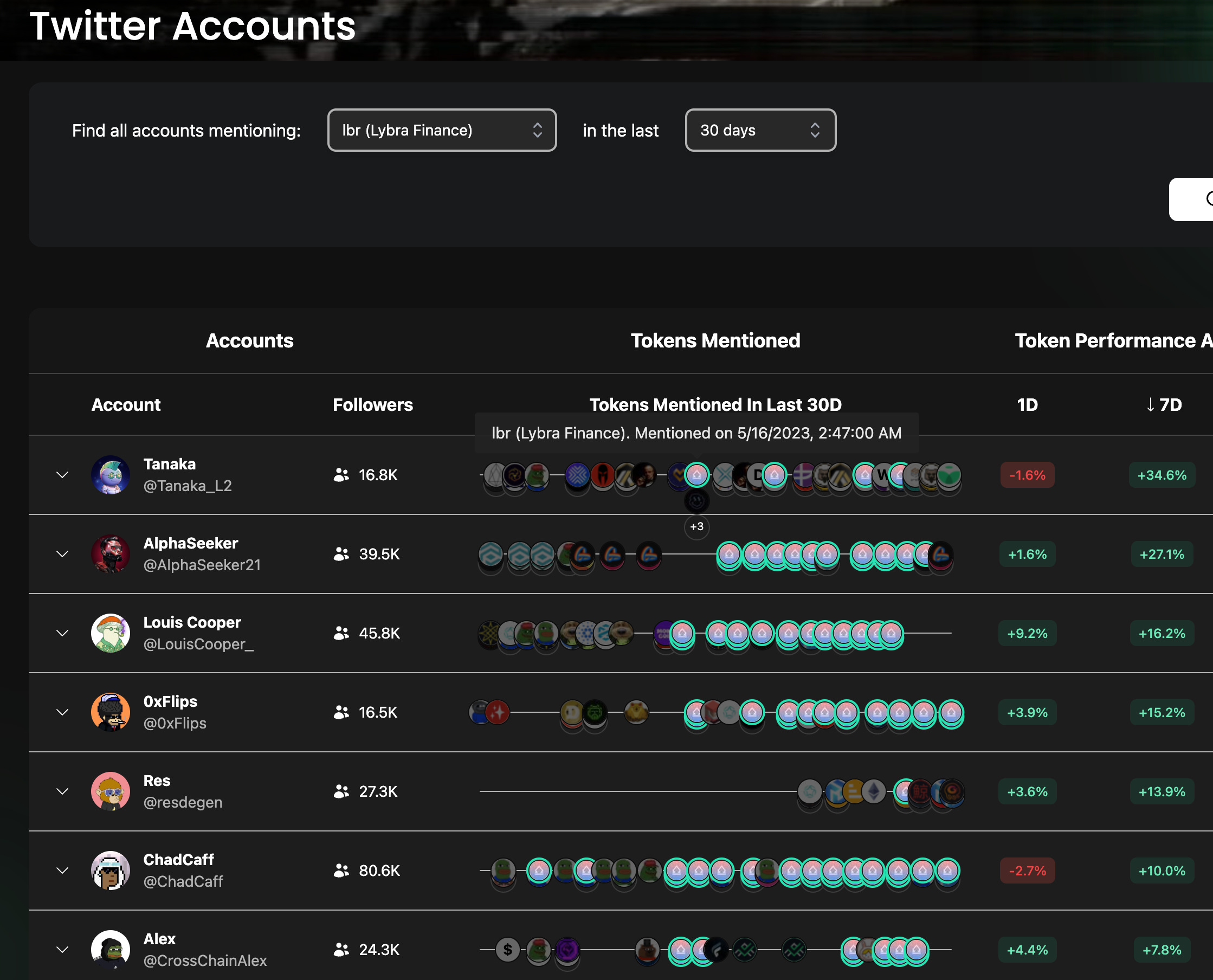Screen dimensions: 1213x980
Task: Open the lbr (Lybra Finance) token dropdown
Action: click(x=442, y=131)
